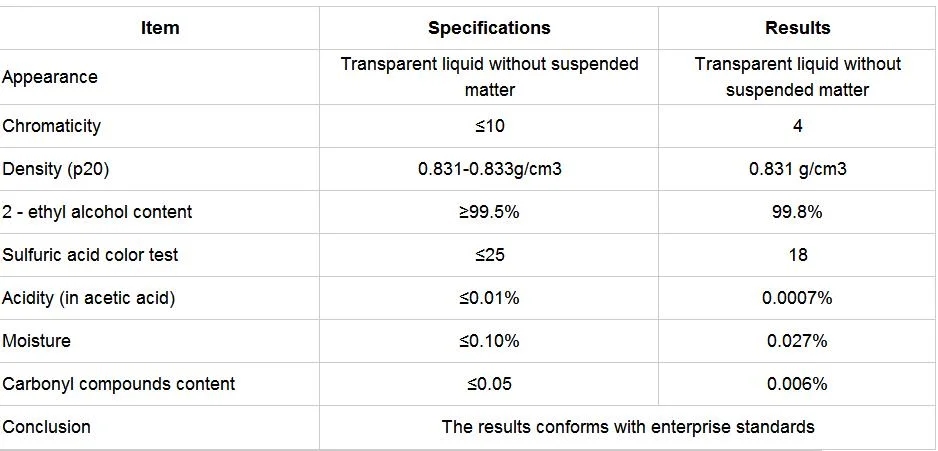The height and width of the screenshot is (451, 938).
Task: Click the ≤10 chromaticity specification
Action: coord(489,126)
